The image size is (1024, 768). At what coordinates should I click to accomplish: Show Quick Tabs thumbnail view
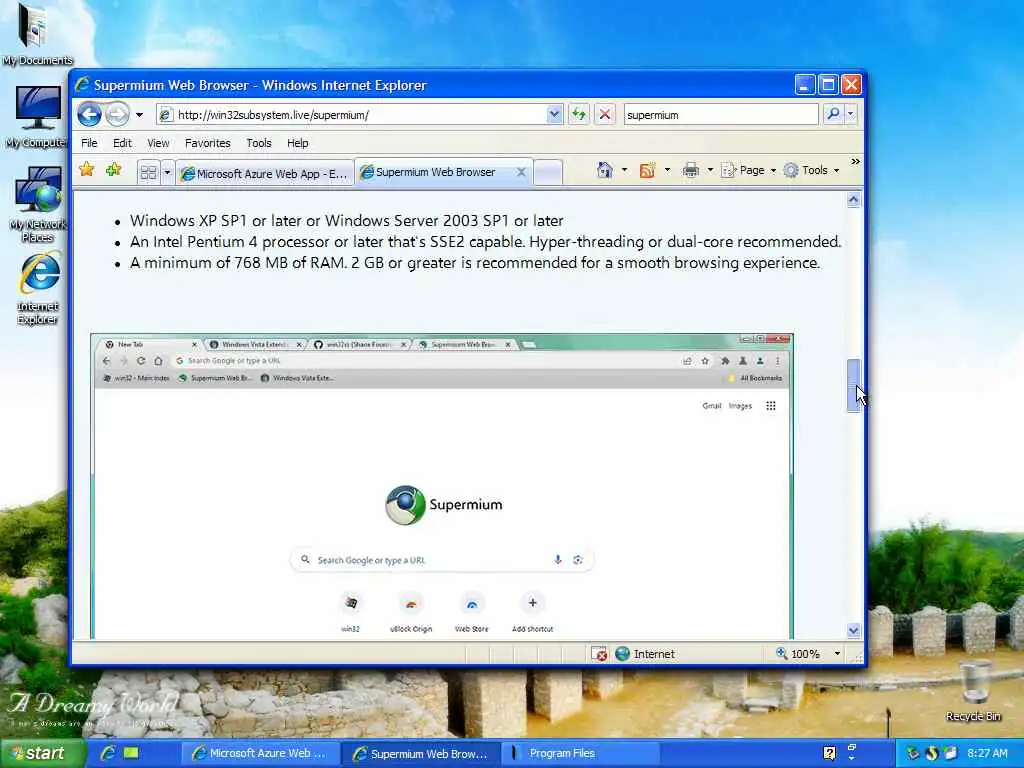click(148, 172)
